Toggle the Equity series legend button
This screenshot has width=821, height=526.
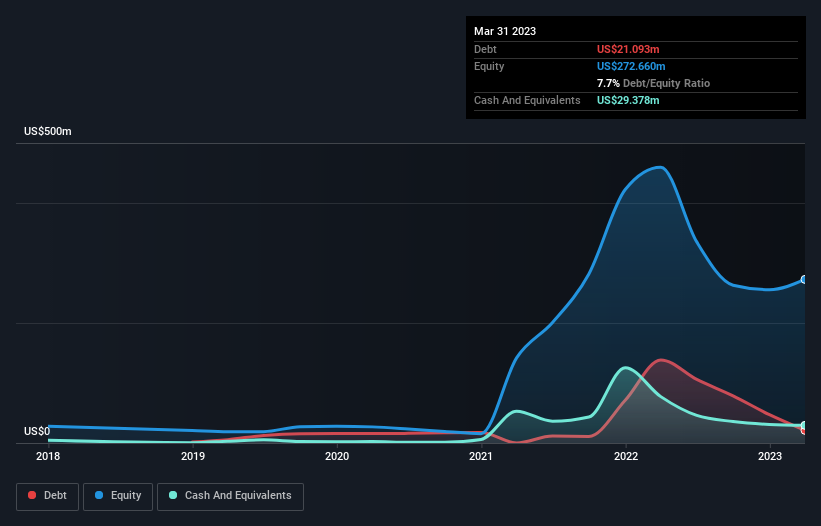118,496
